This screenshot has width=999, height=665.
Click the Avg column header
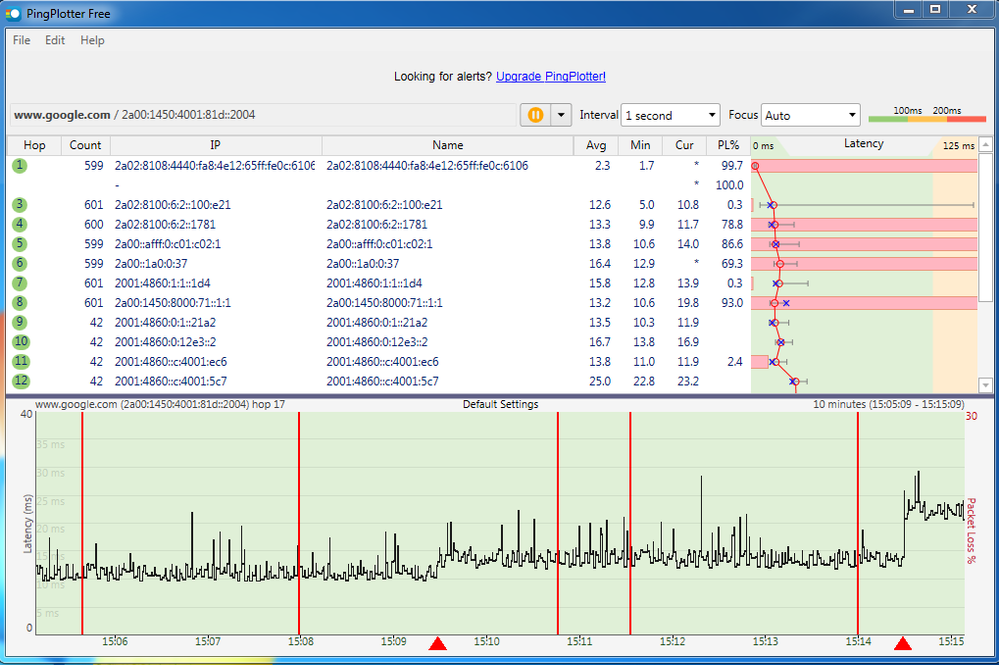point(596,145)
